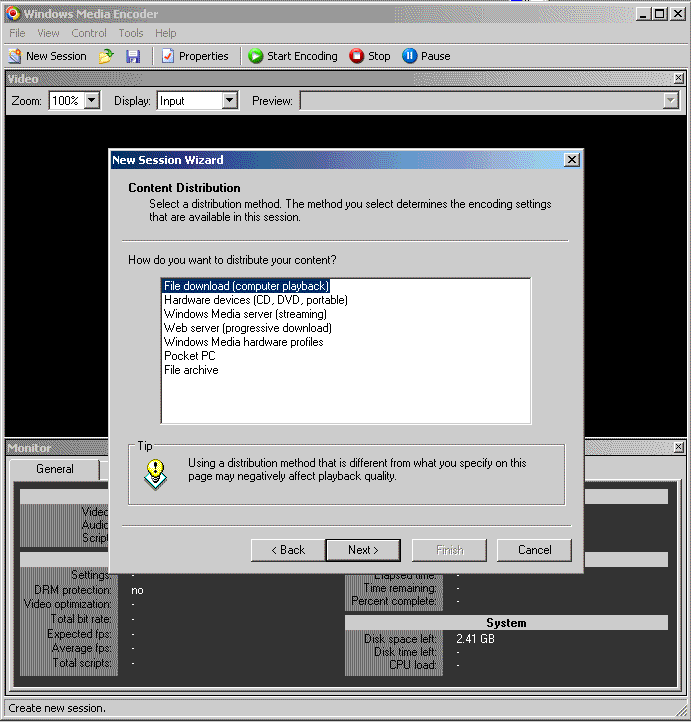
Task: Expand the Zoom percentage dropdown
Action: [92, 100]
